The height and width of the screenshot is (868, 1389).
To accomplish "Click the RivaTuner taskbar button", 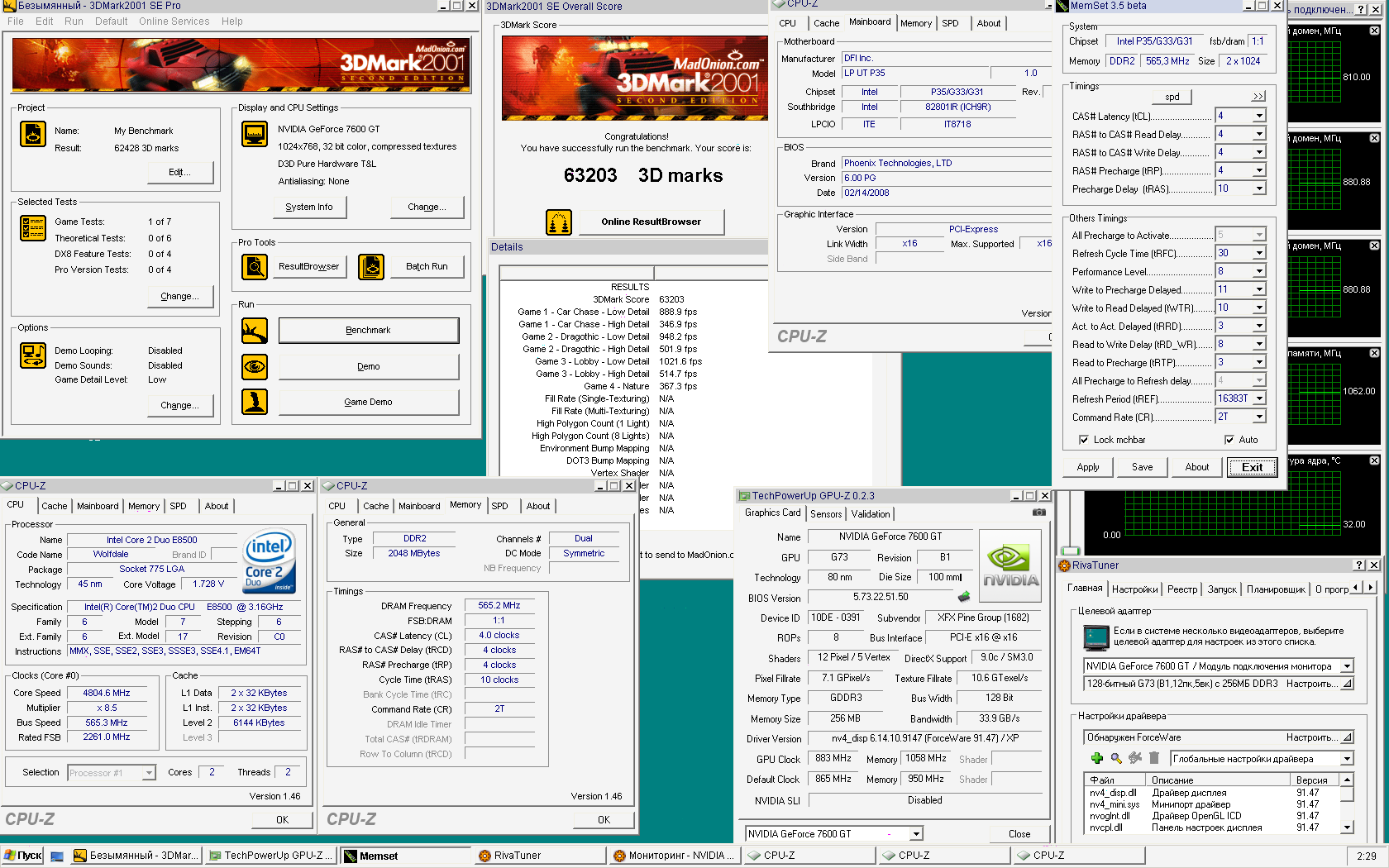I will click(540, 856).
